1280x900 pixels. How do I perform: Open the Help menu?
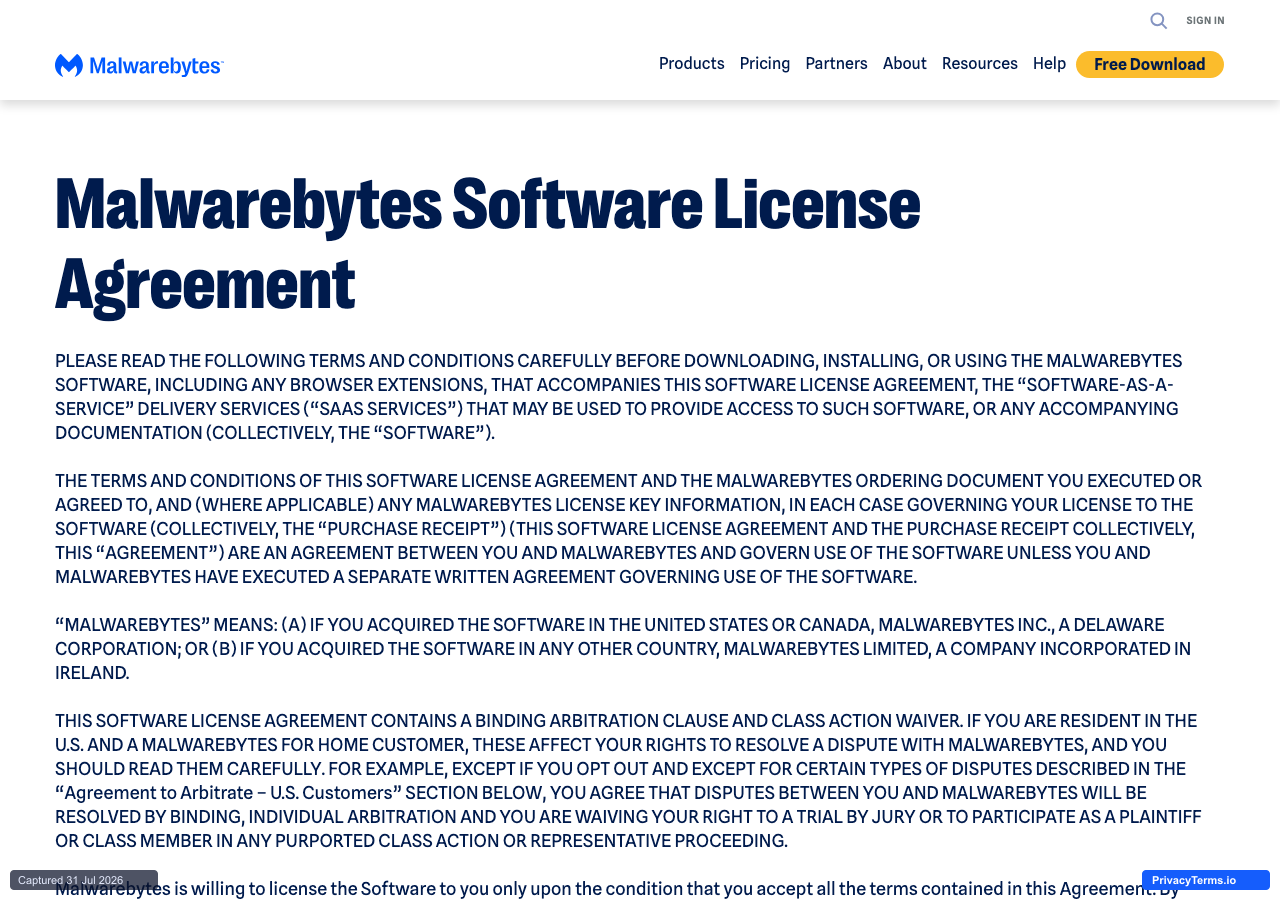pyautogui.click(x=1049, y=64)
